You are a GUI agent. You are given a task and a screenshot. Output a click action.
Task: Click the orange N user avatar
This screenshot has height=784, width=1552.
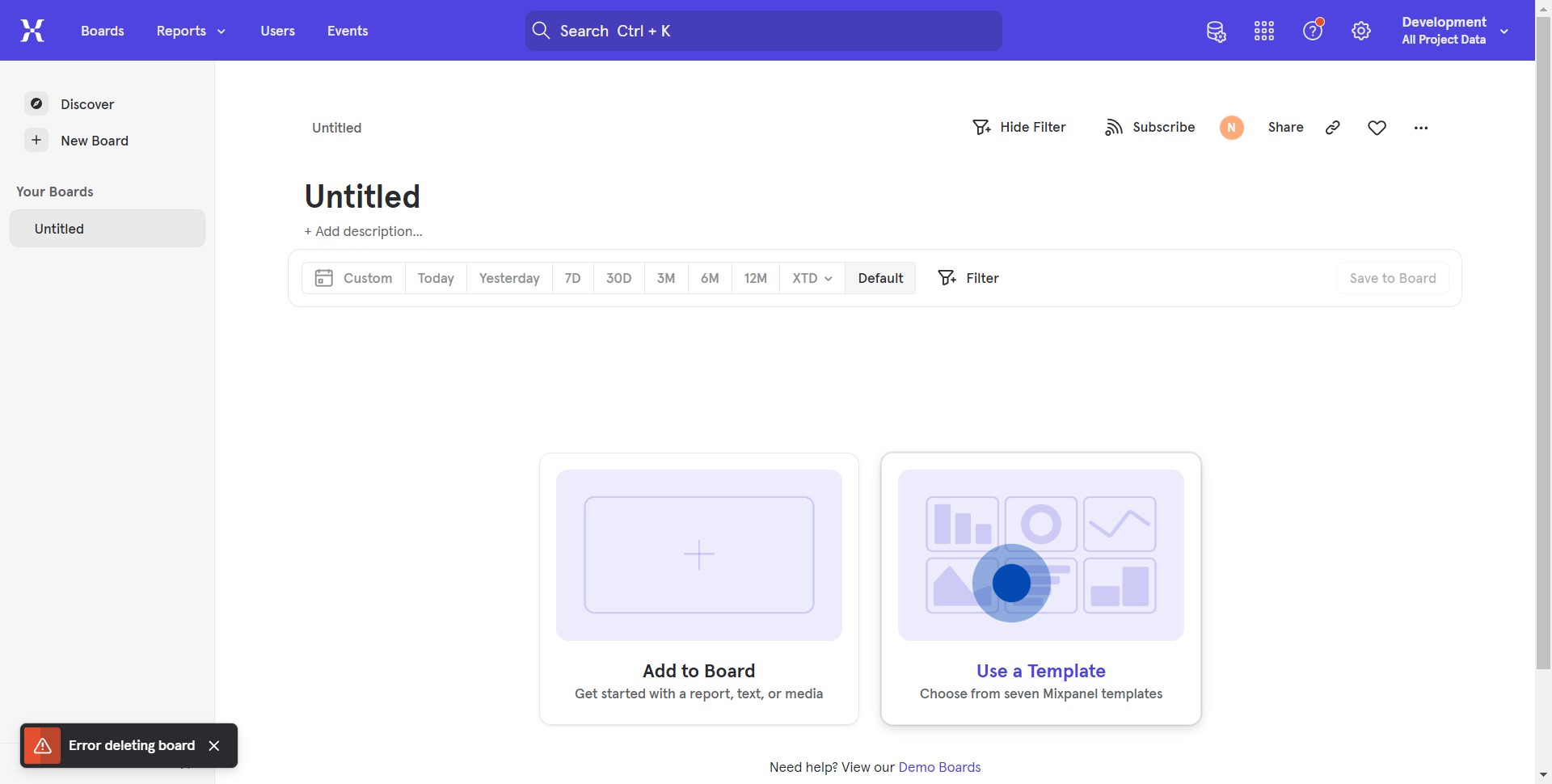pyautogui.click(x=1231, y=128)
